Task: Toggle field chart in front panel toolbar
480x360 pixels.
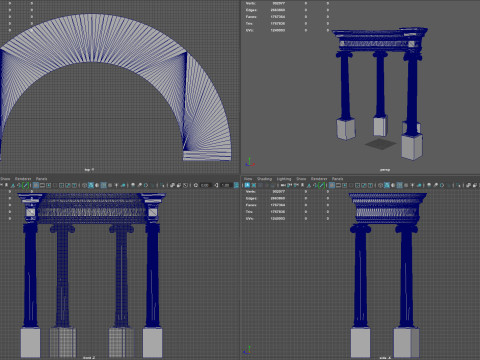Action: pos(61,185)
